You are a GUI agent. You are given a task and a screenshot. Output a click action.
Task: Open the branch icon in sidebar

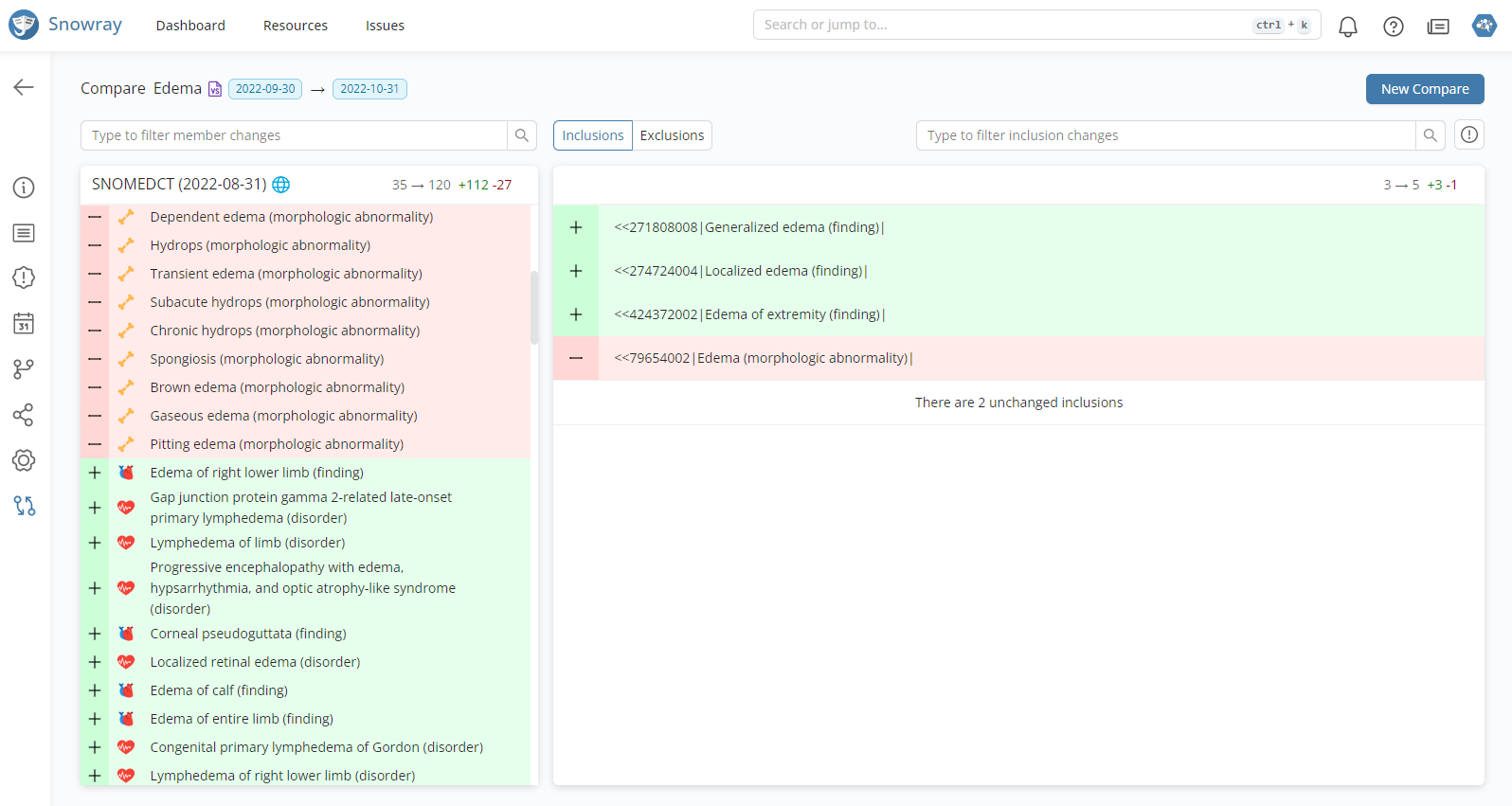pos(24,369)
